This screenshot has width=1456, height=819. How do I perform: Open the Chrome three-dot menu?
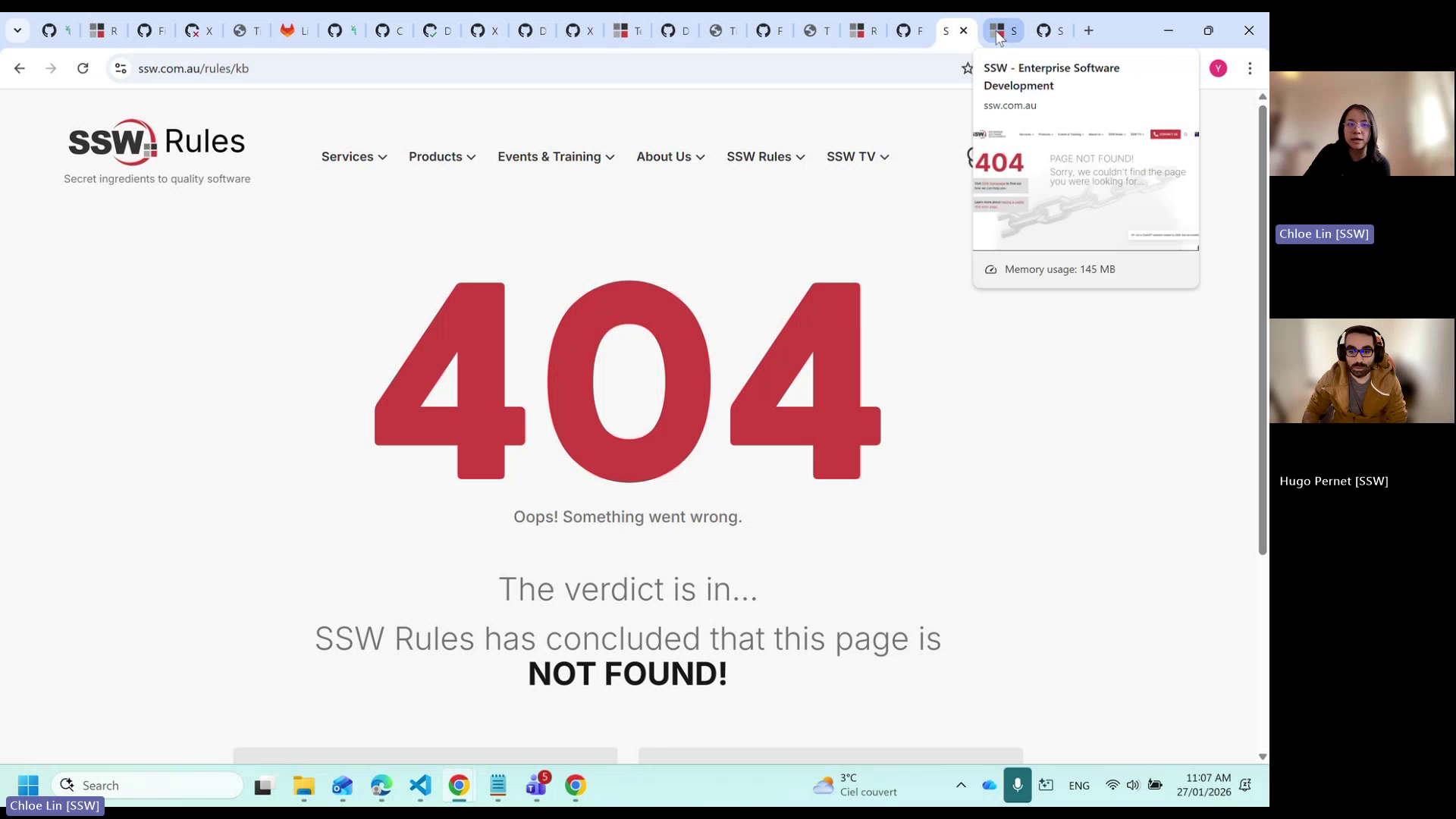1250,68
